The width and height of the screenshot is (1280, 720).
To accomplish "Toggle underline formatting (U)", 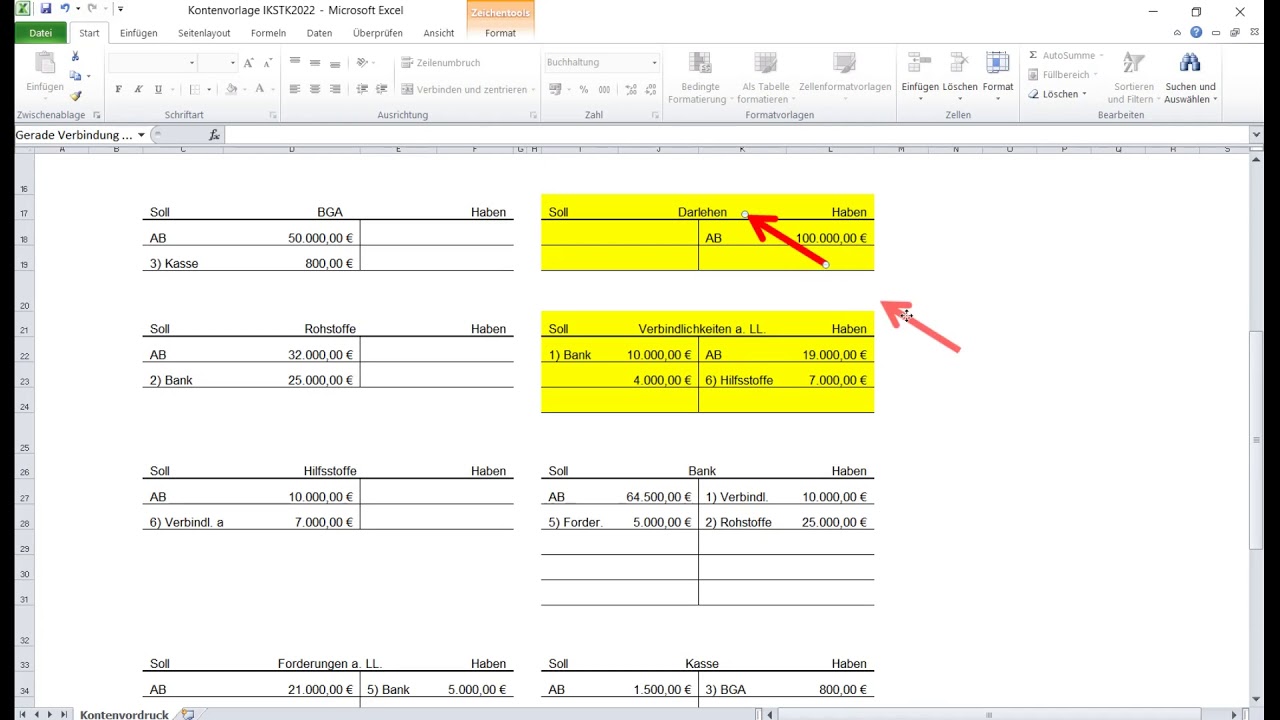I will click(x=158, y=89).
